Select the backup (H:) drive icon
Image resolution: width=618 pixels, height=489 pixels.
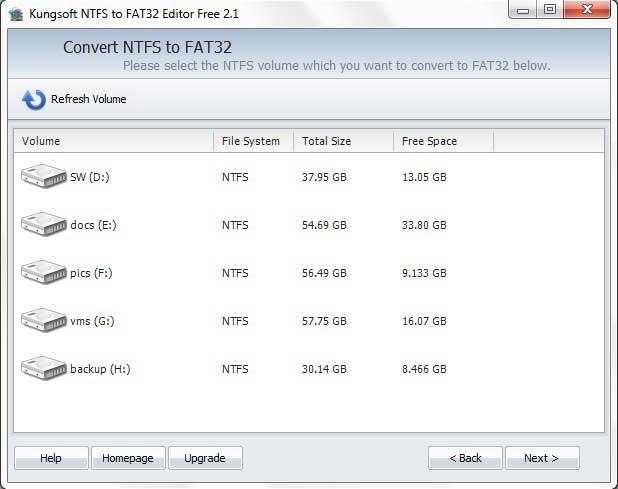tap(43, 368)
